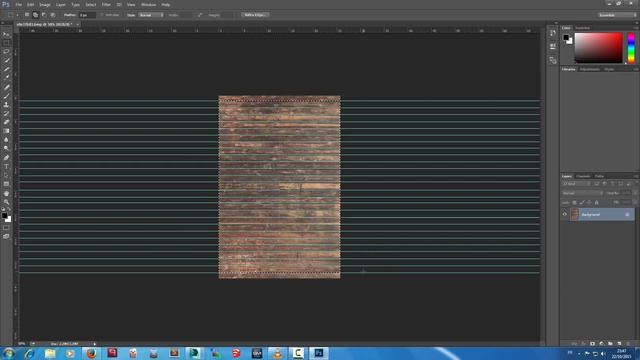Image resolution: width=640 pixels, height=360 pixels.
Task: Open Firefox from the taskbar
Action: (x=91, y=353)
